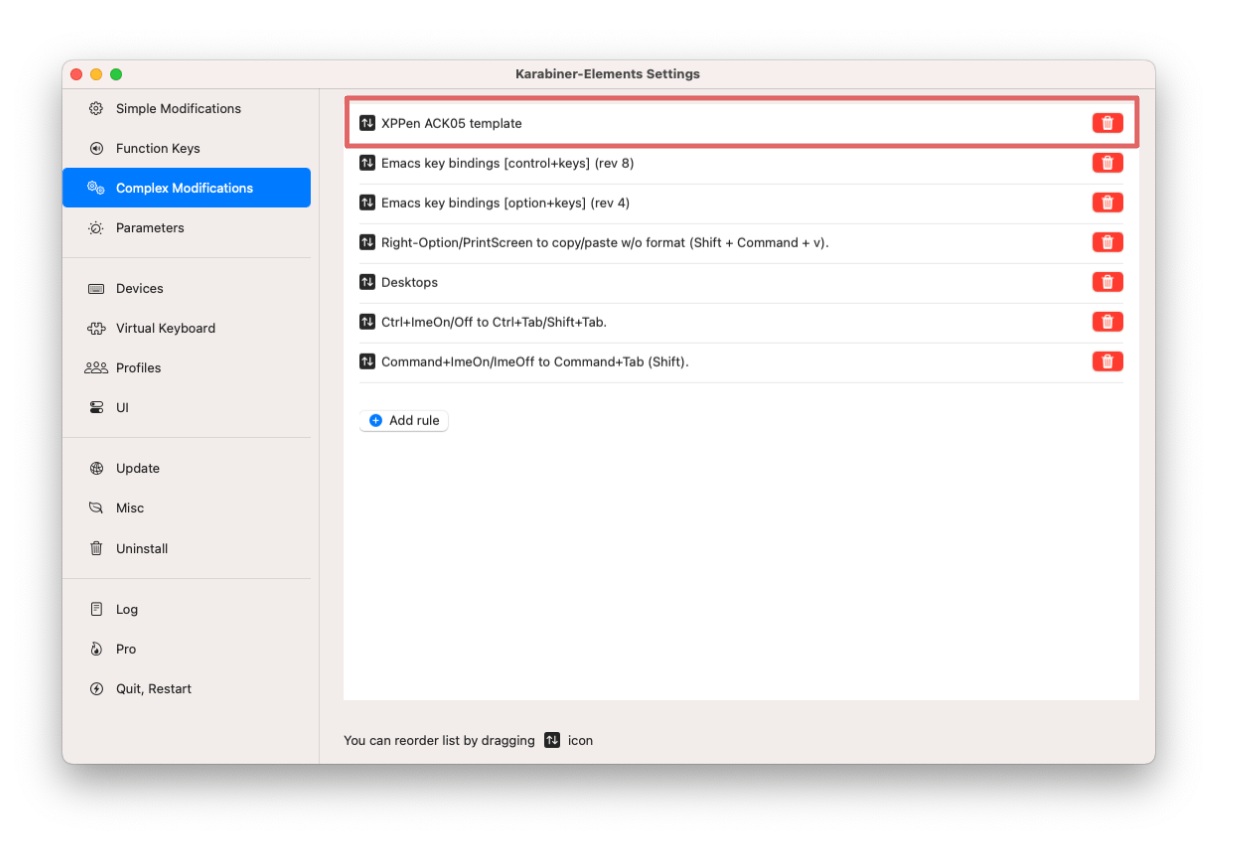Delete Emacs key bindings [option+keys] rule
Viewport: 1236px width, 851px height.
click(1107, 203)
